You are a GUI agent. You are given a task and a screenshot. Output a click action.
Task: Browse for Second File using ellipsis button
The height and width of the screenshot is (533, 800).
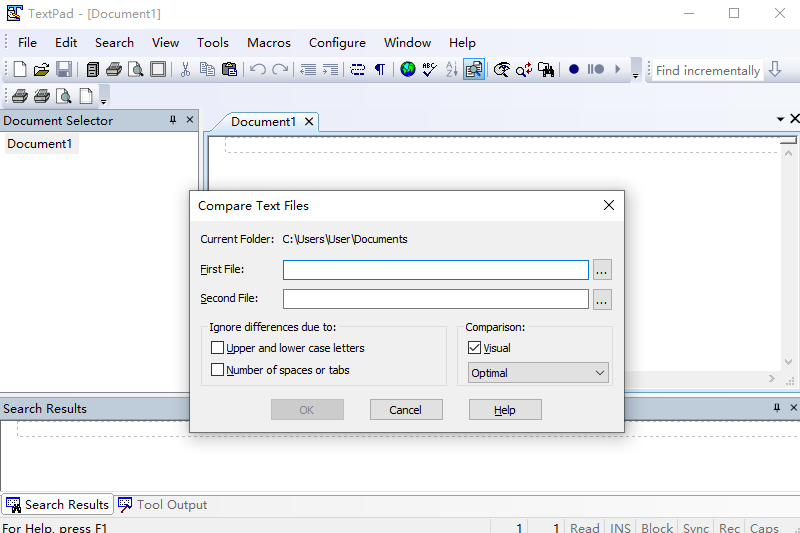[x=601, y=299]
